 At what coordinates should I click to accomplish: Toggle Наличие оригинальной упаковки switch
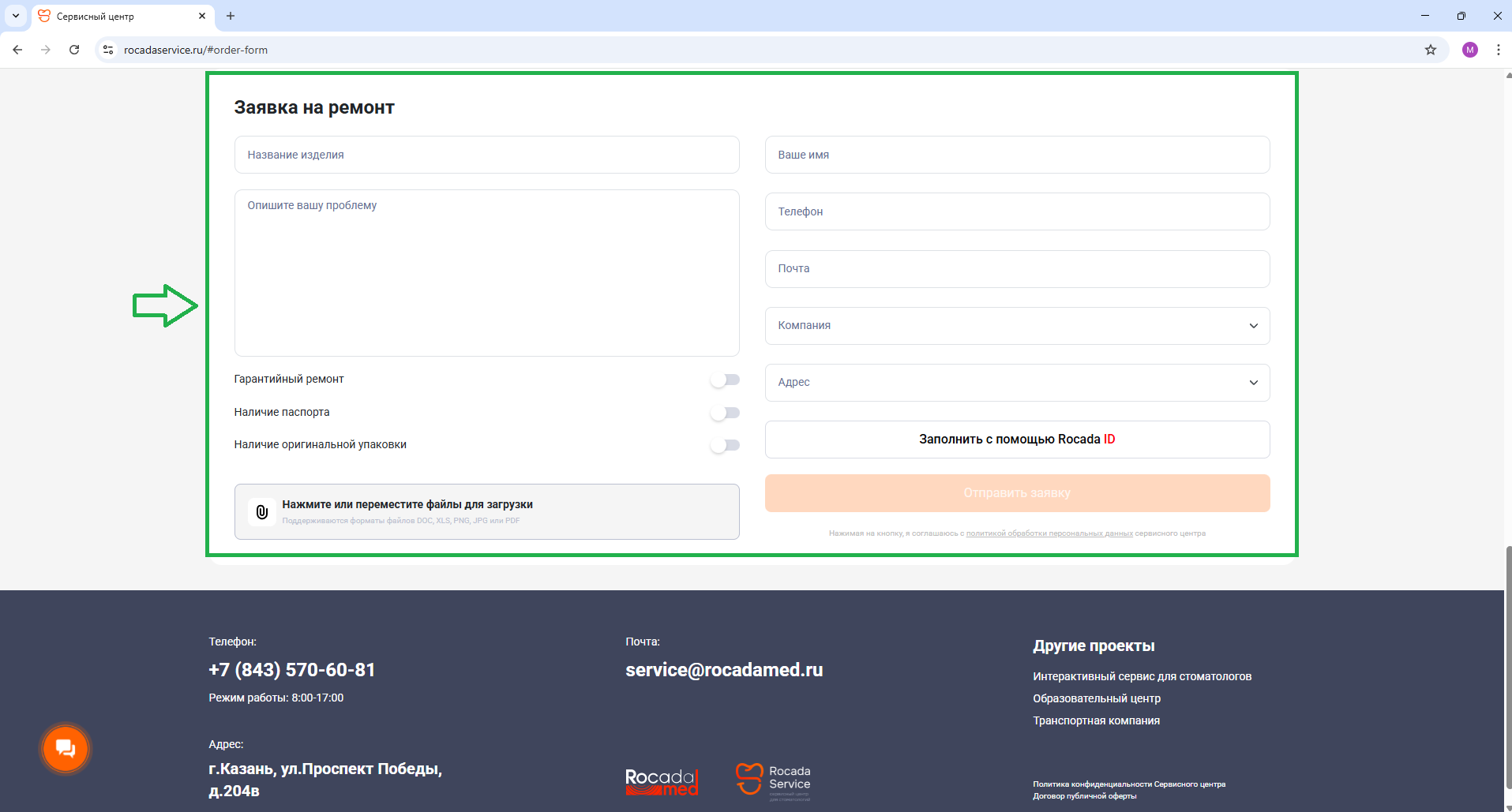(725, 445)
